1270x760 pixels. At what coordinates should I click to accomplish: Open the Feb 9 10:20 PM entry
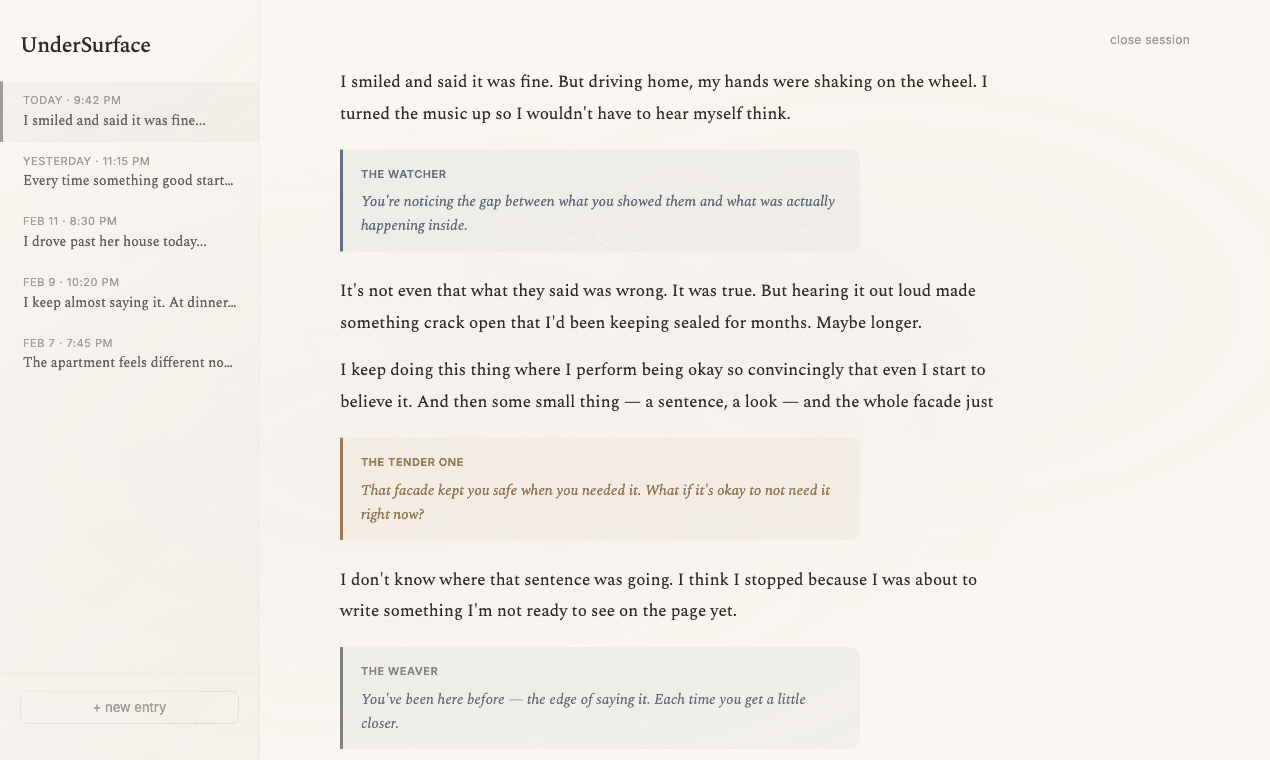[x=129, y=293]
